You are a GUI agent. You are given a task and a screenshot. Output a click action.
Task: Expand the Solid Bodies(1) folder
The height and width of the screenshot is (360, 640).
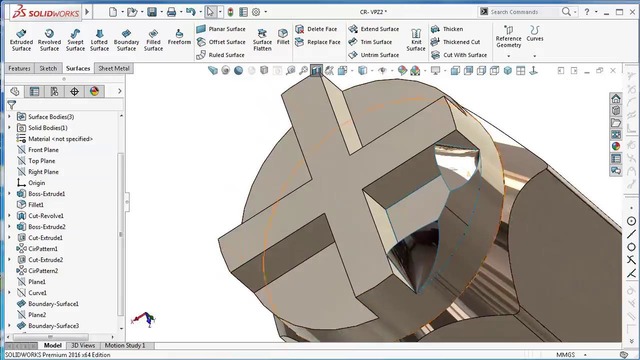click(9, 128)
